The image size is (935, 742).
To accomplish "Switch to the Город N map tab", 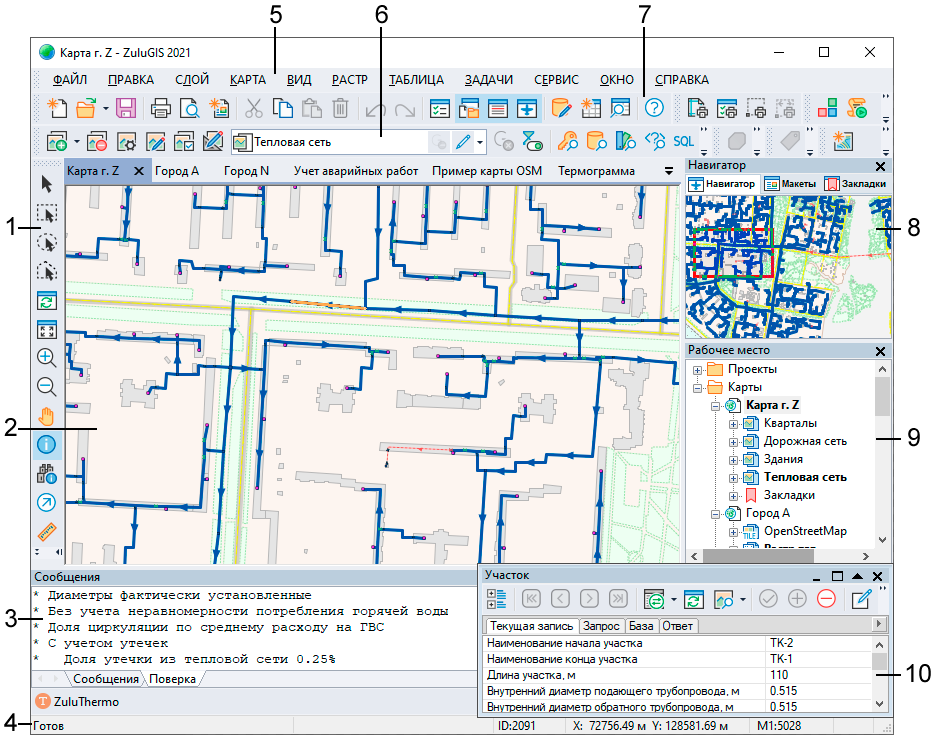I will tap(246, 171).
